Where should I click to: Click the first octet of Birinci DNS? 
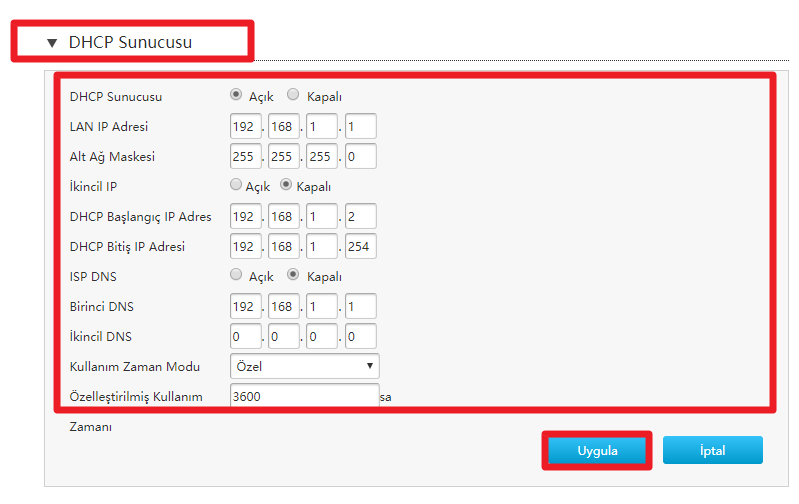pyautogui.click(x=245, y=306)
